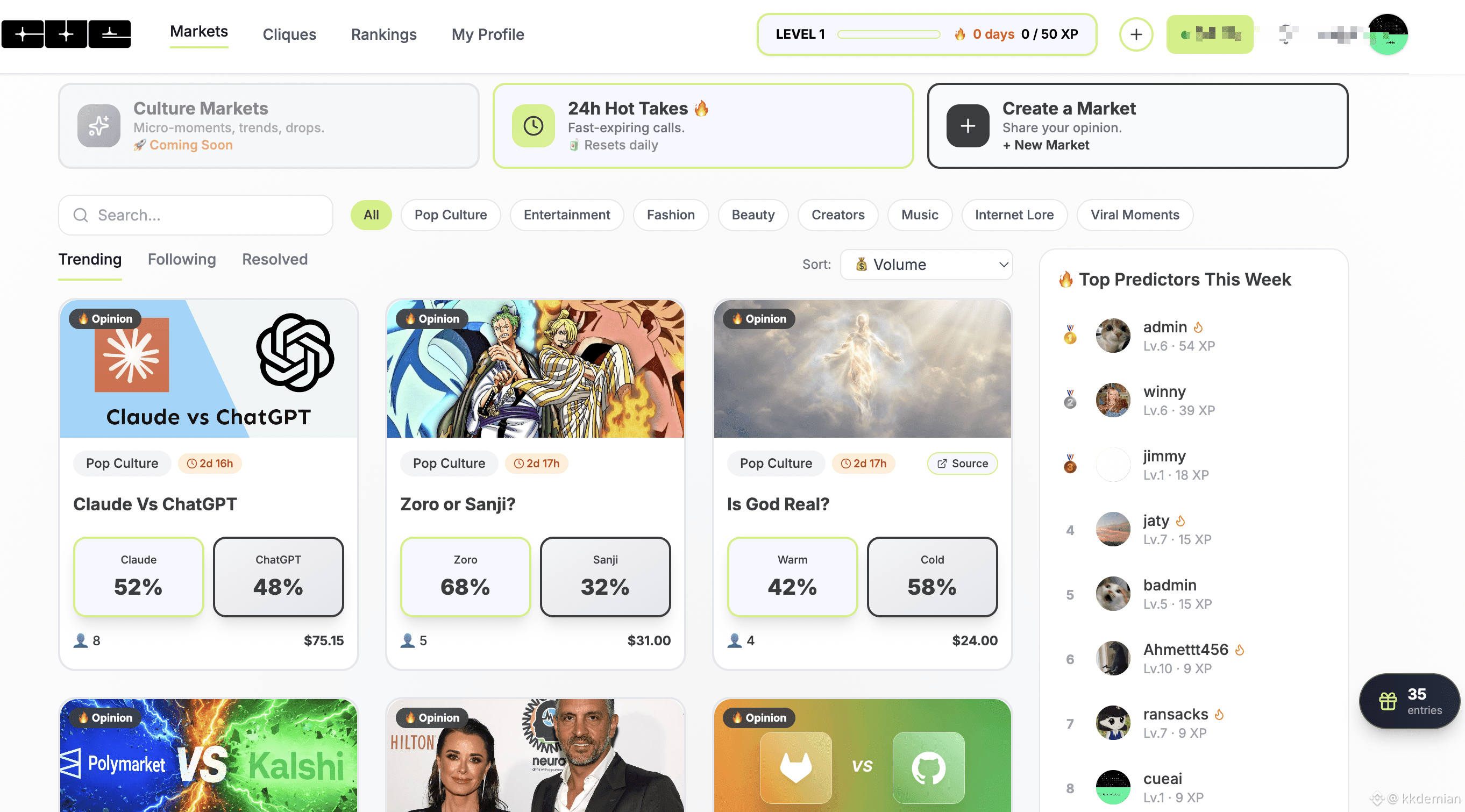The height and width of the screenshot is (812, 1465).
Task: Open the 24h Hot Takes clock icon
Action: point(533,126)
